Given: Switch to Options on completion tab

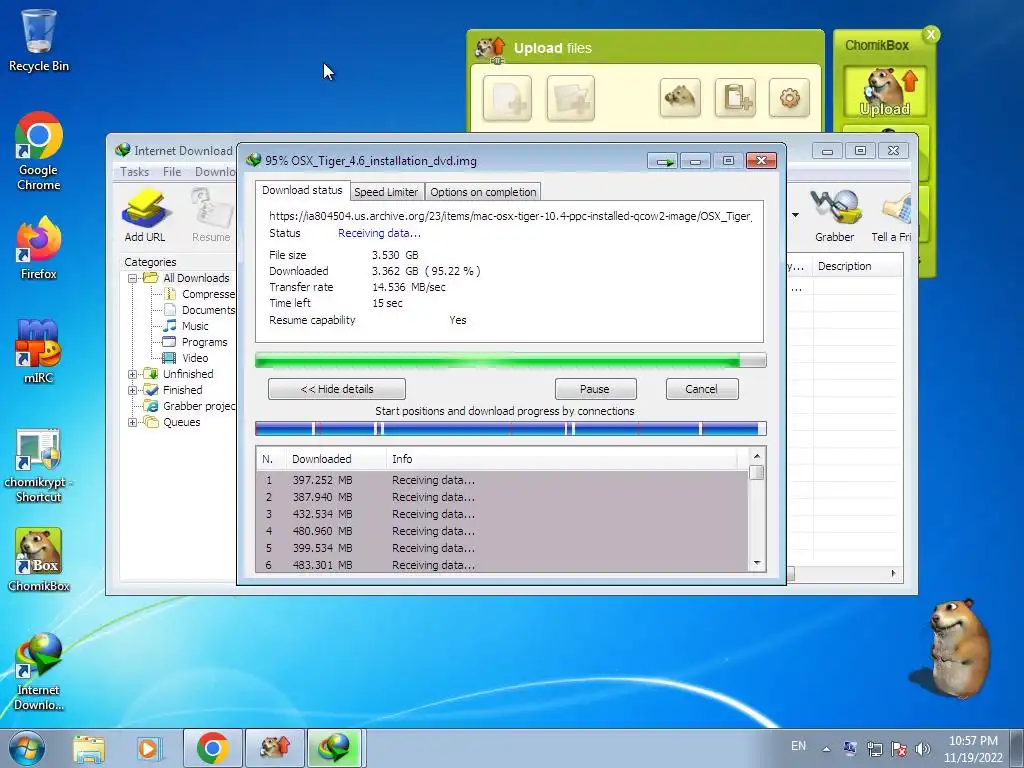Looking at the screenshot, I should pyautogui.click(x=483, y=192).
